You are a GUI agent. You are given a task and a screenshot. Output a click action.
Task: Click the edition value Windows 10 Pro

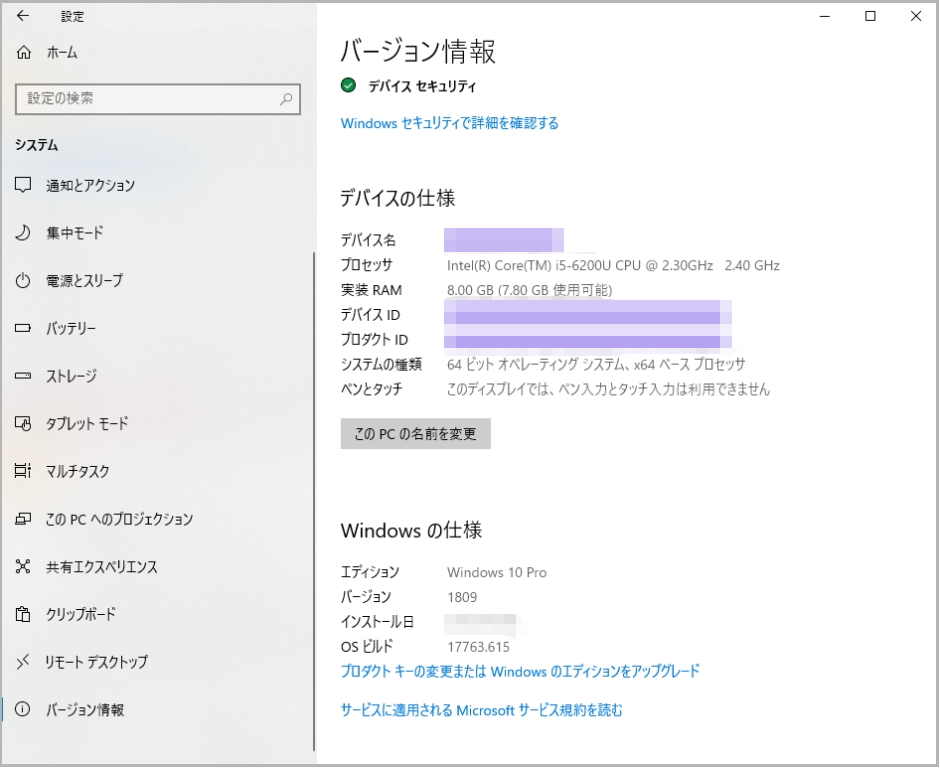click(497, 572)
